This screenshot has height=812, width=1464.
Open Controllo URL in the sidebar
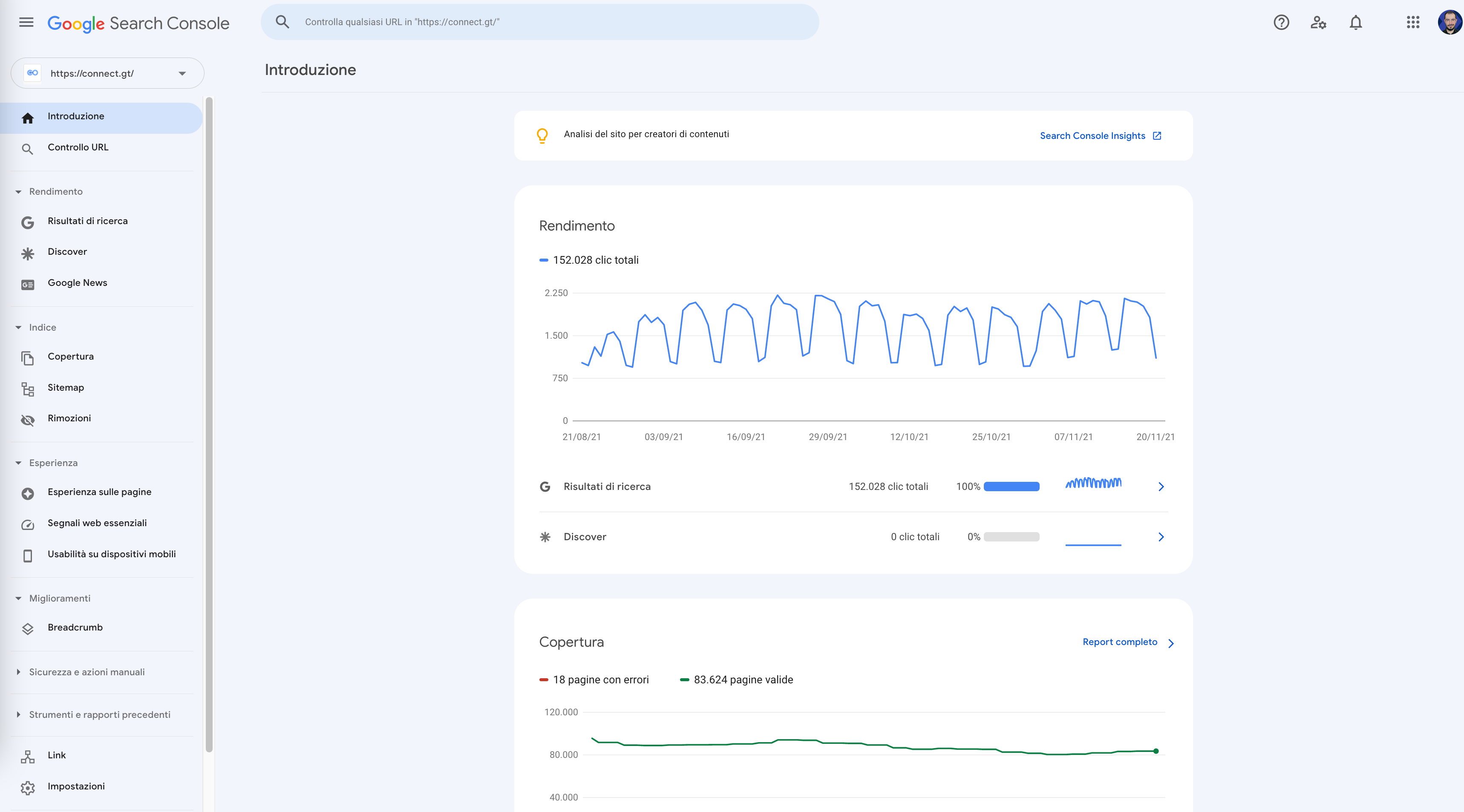(x=101, y=148)
